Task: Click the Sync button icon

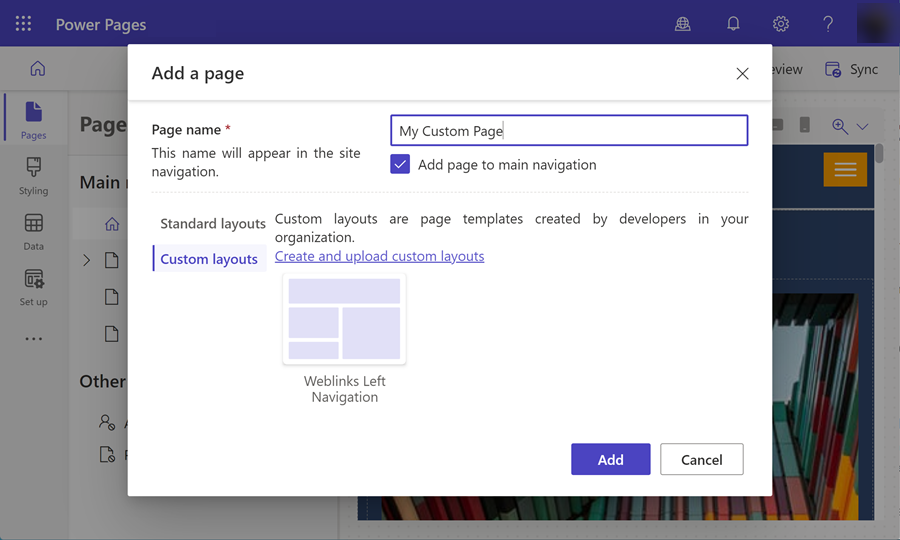Action: coord(833,69)
